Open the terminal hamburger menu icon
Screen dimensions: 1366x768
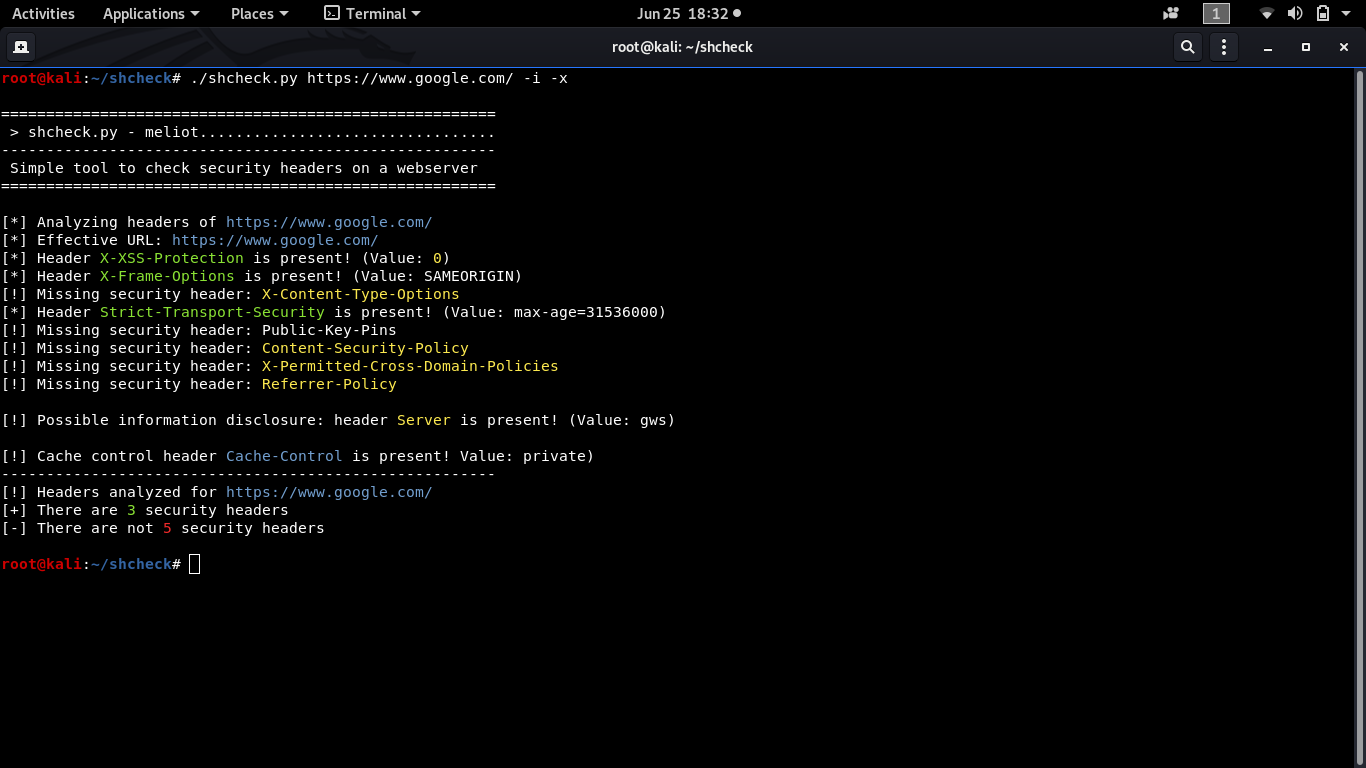pos(1224,47)
